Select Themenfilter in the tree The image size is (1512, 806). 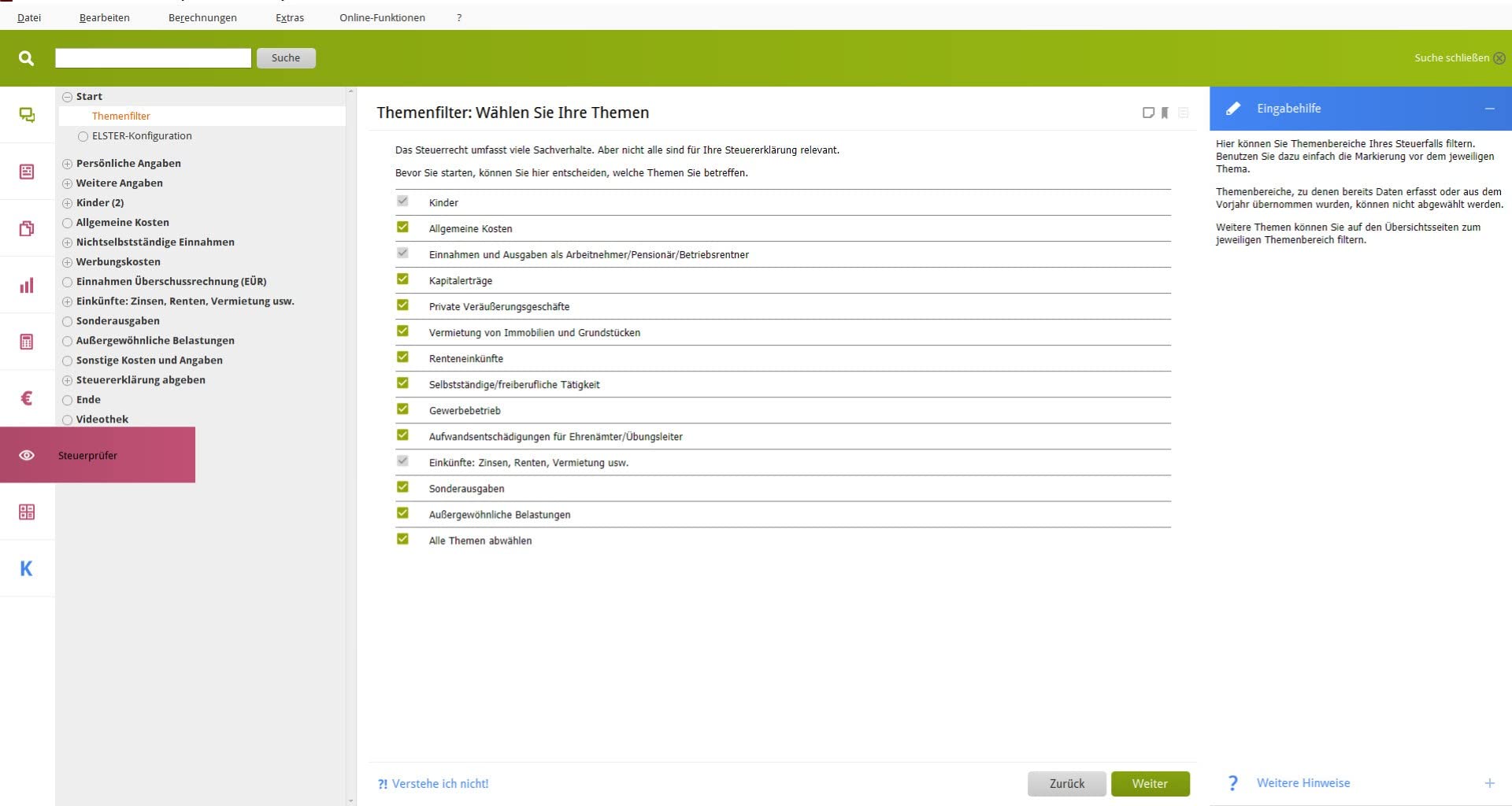(x=120, y=116)
